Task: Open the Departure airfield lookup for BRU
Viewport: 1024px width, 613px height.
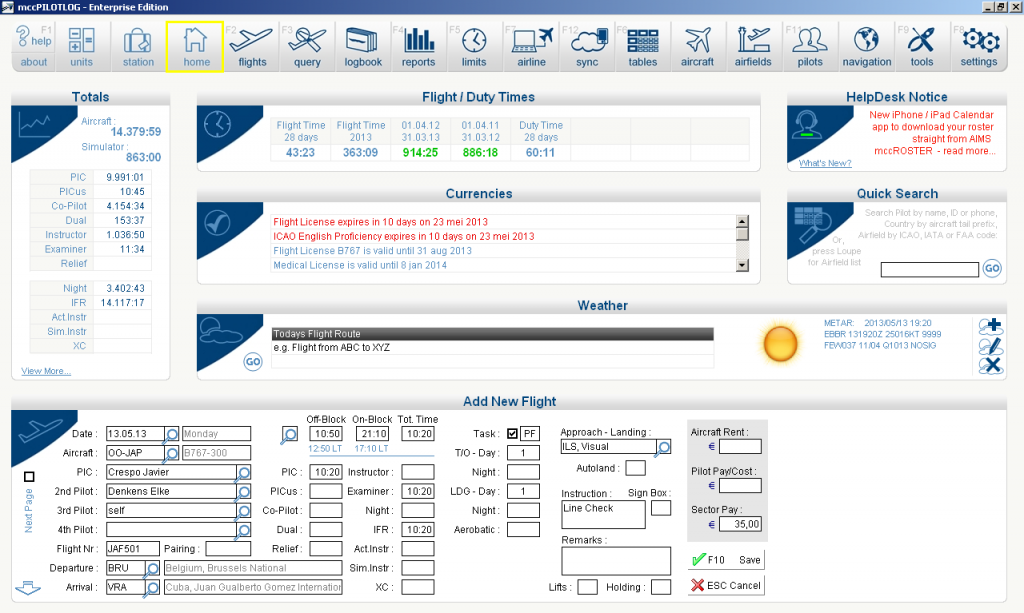Action: [153, 568]
